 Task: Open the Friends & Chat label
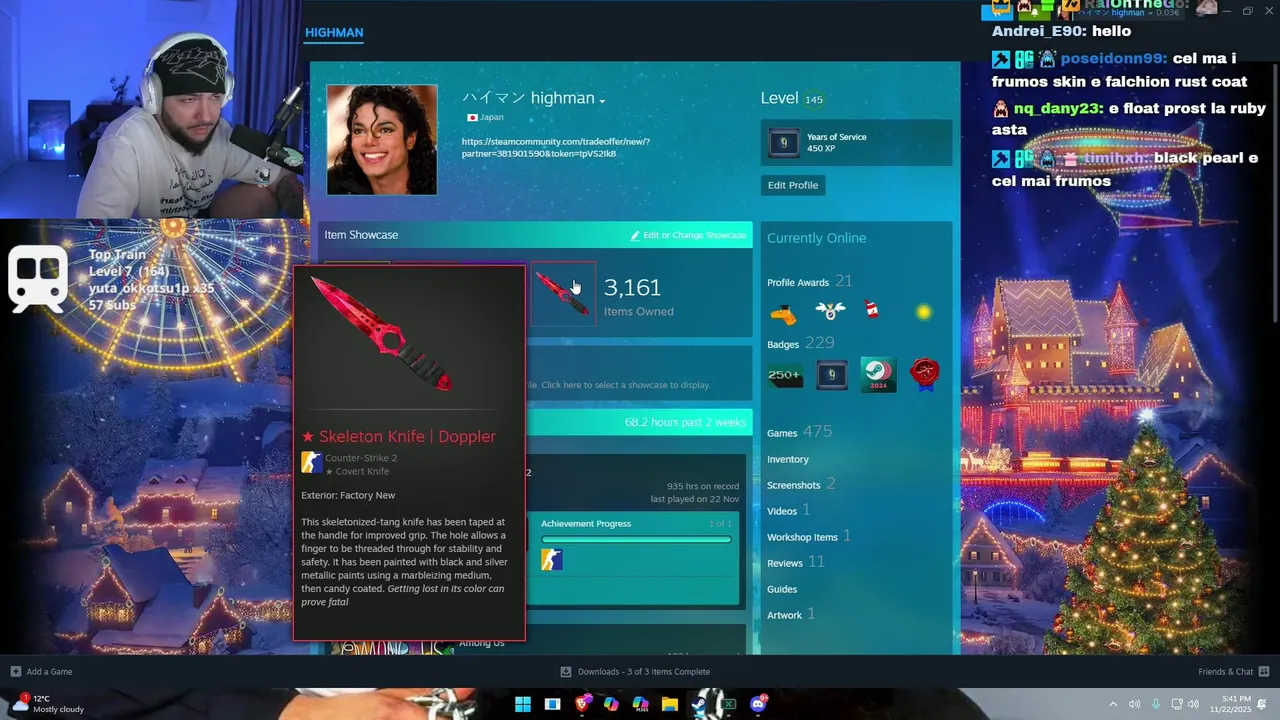point(1225,671)
